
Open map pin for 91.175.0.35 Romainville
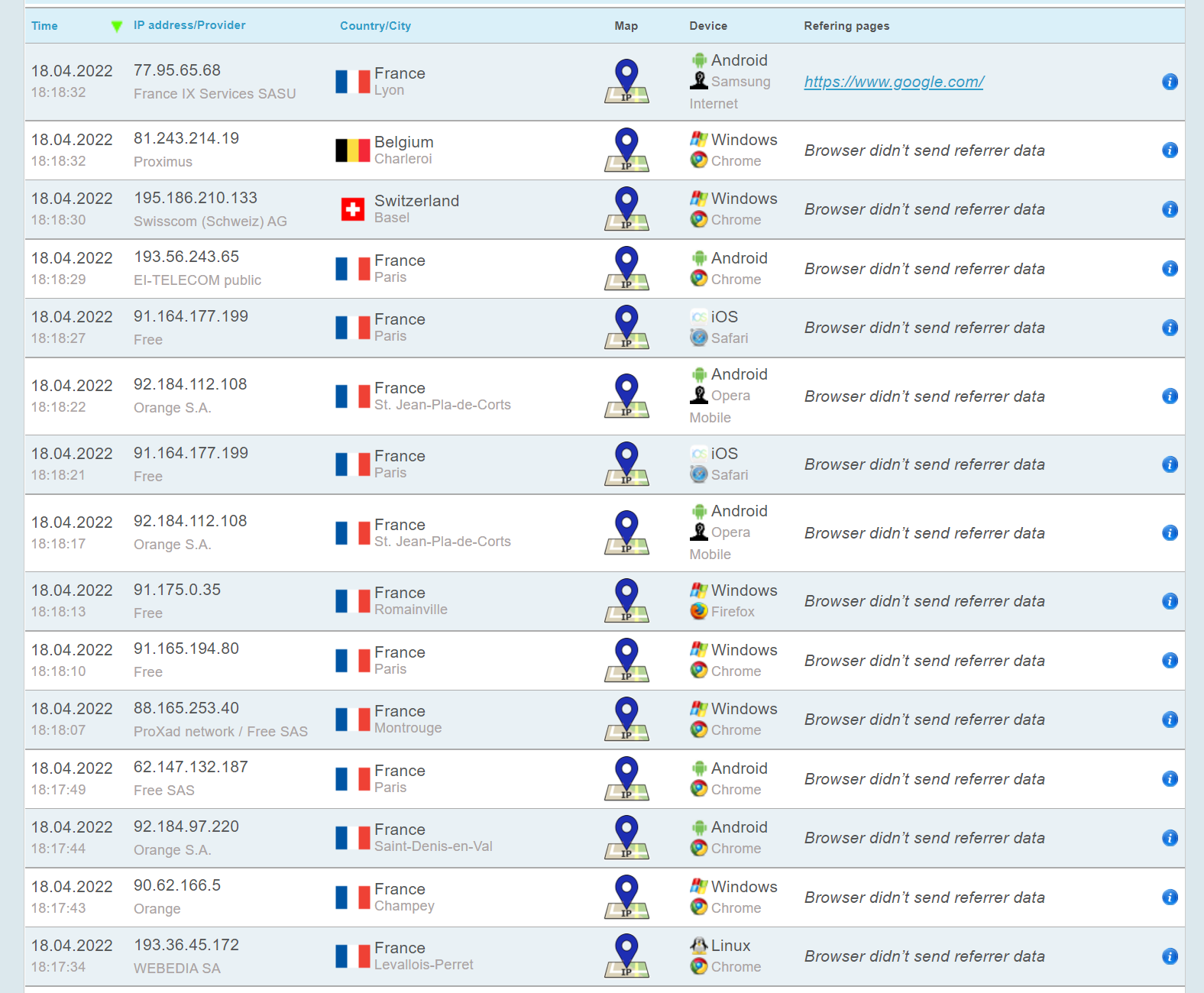626,600
